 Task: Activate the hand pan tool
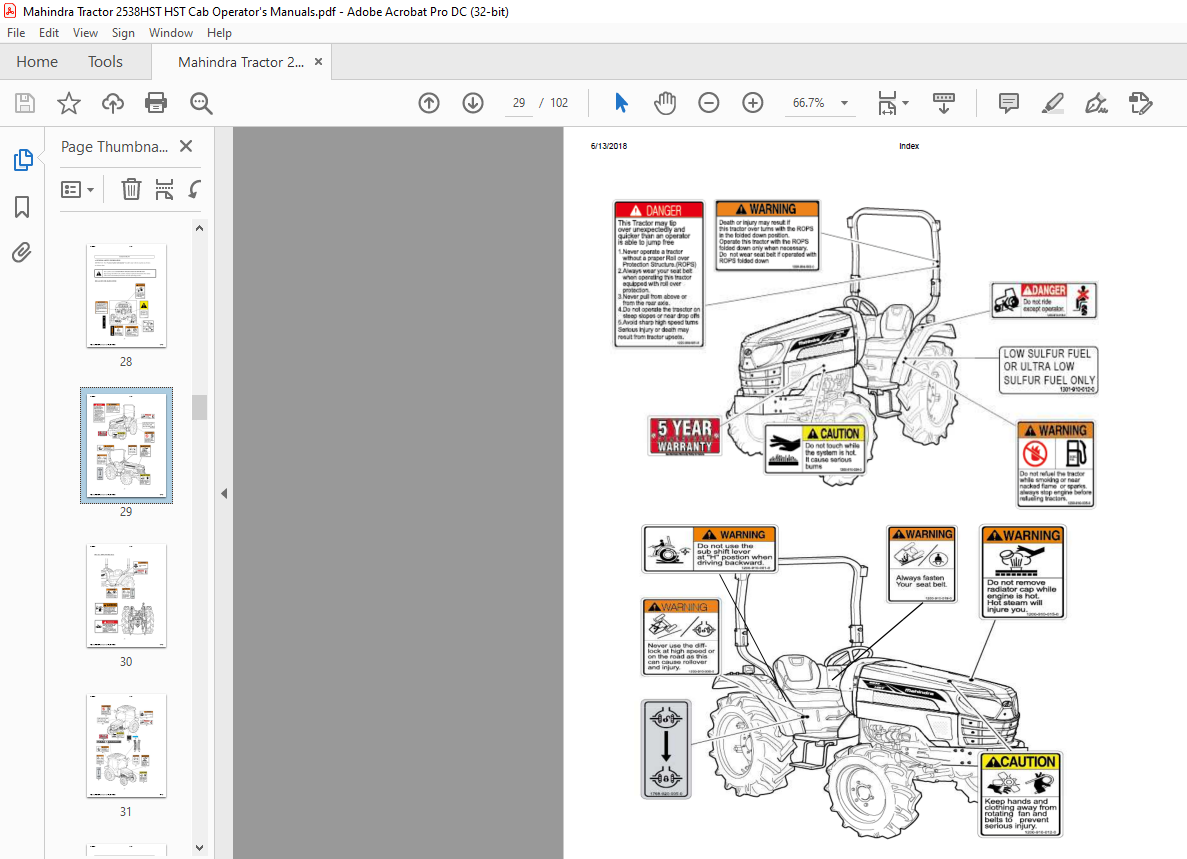(665, 103)
